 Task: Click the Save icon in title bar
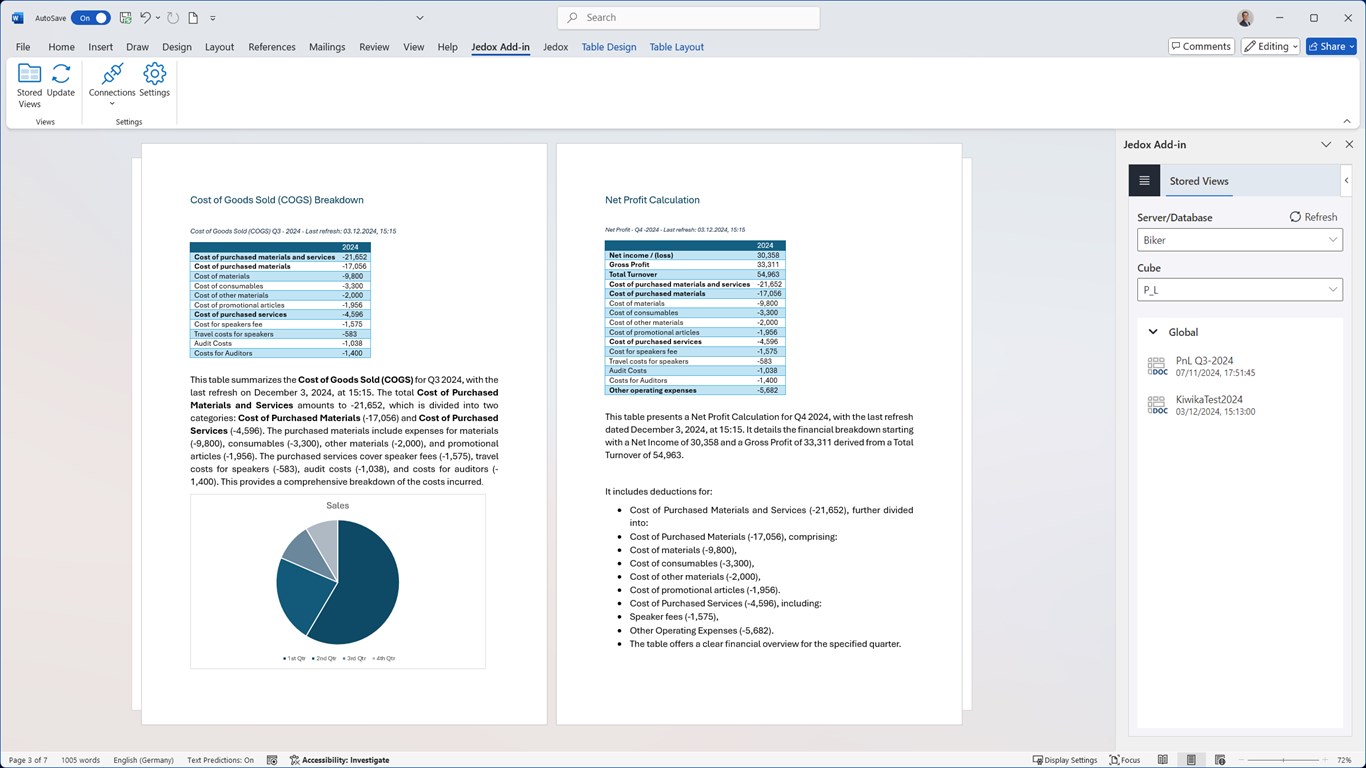(x=125, y=18)
